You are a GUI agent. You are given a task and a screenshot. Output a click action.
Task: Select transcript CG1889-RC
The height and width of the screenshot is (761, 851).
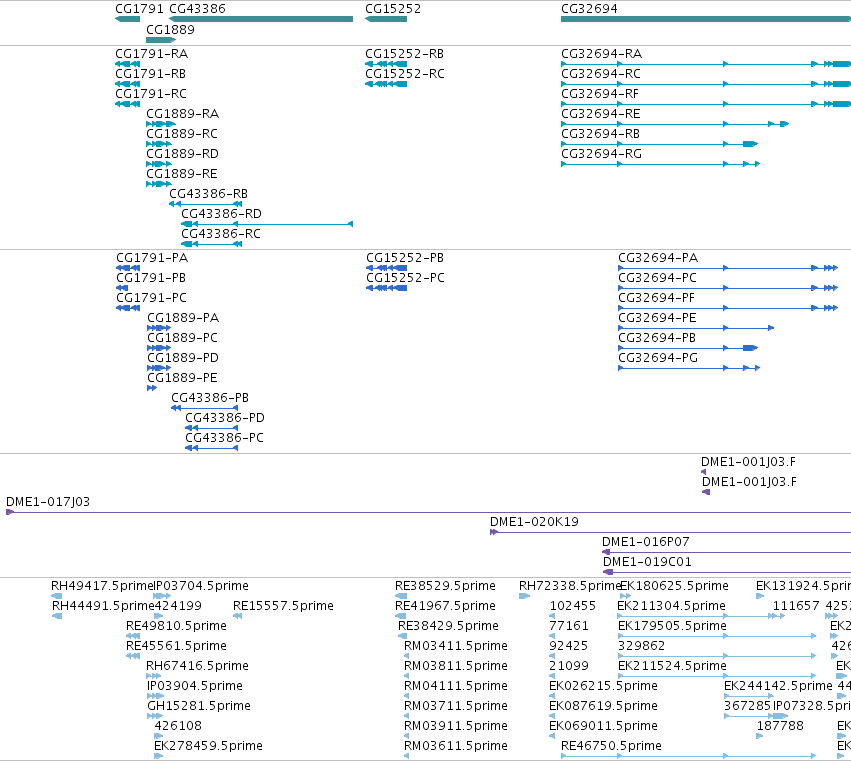[182, 134]
